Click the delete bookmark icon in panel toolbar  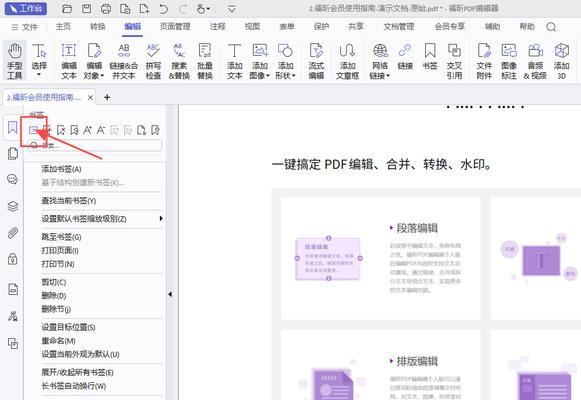(61, 130)
